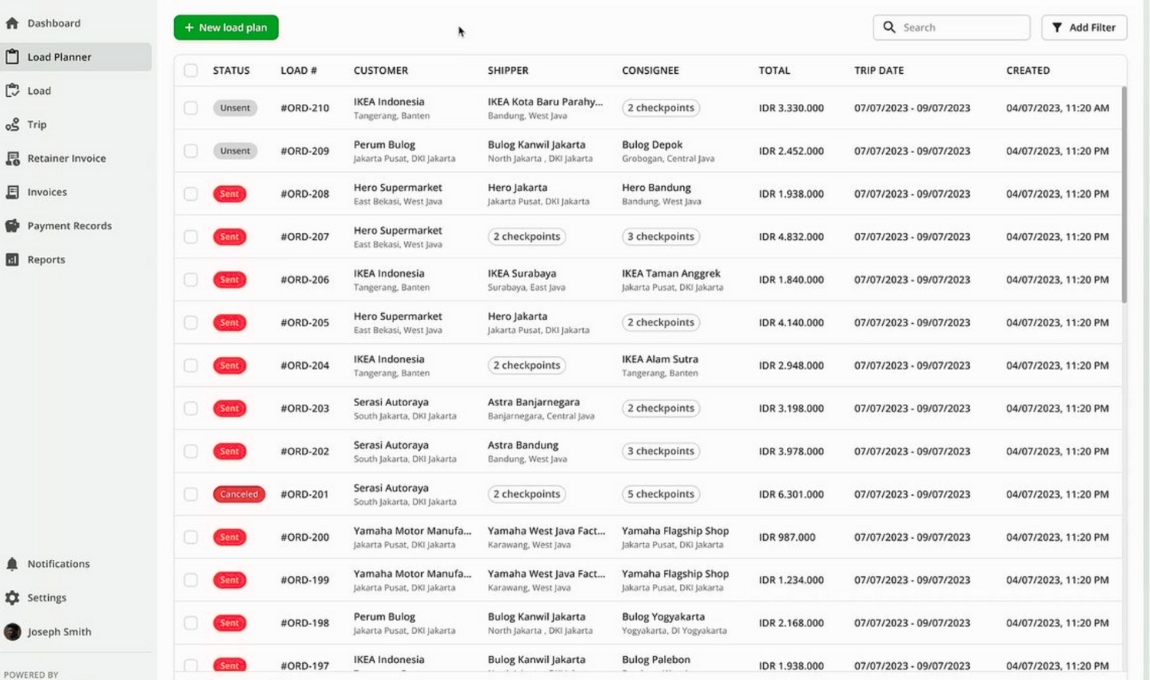The image size is (1150, 680).
Task: Click the New load plan button
Action: (x=226, y=28)
